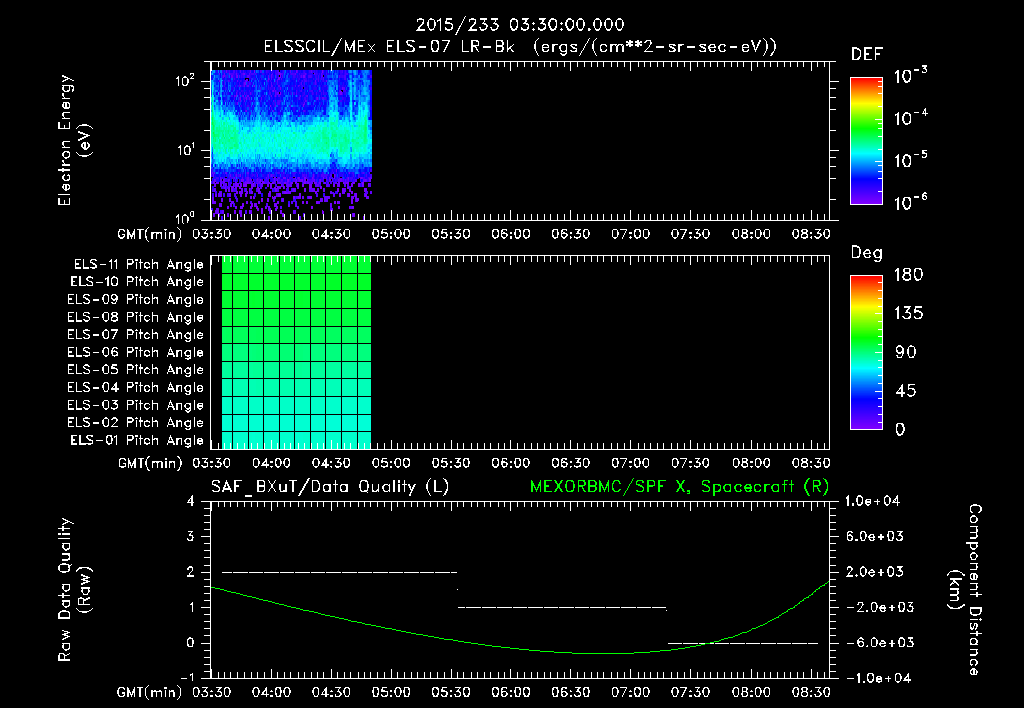Click the Electron Energy (eV) axis label
Image resolution: width=1024 pixels, height=708 pixels.
[74, 140]
